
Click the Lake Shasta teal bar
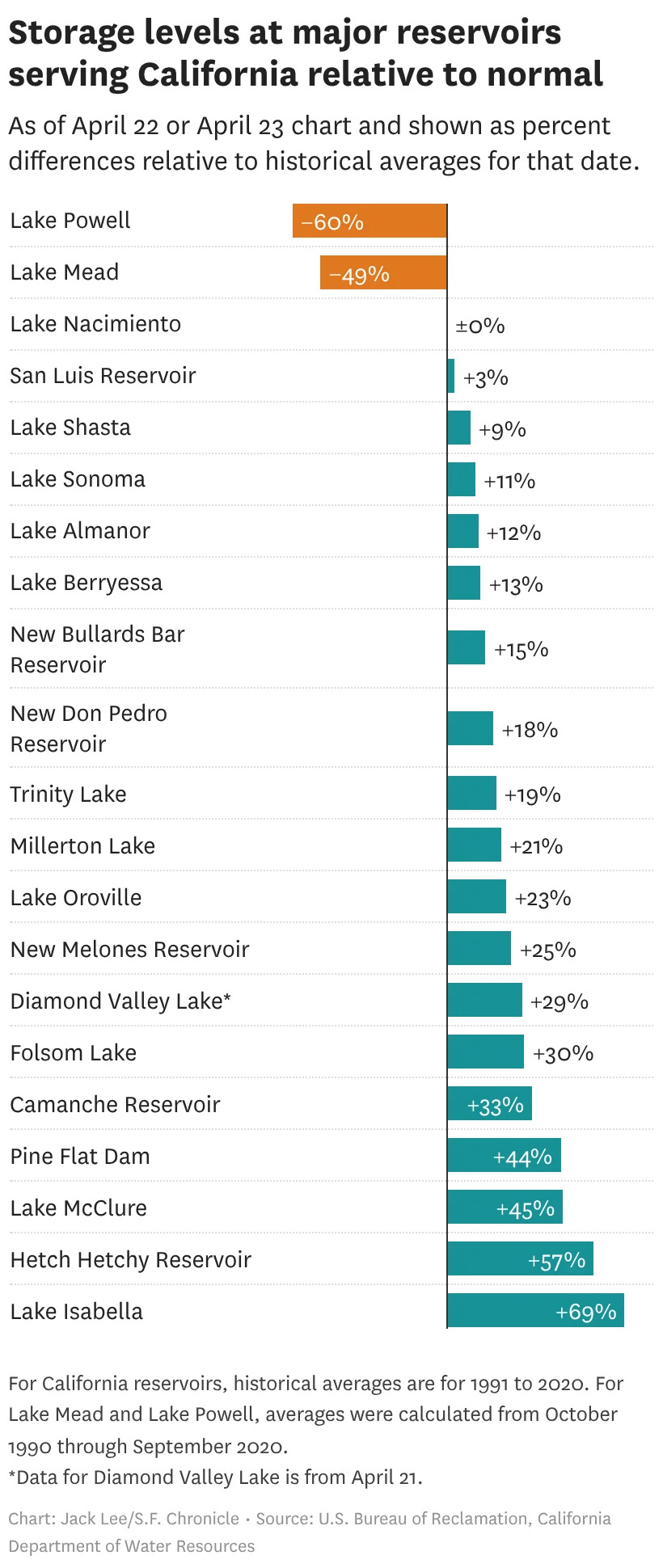(458, 428)
